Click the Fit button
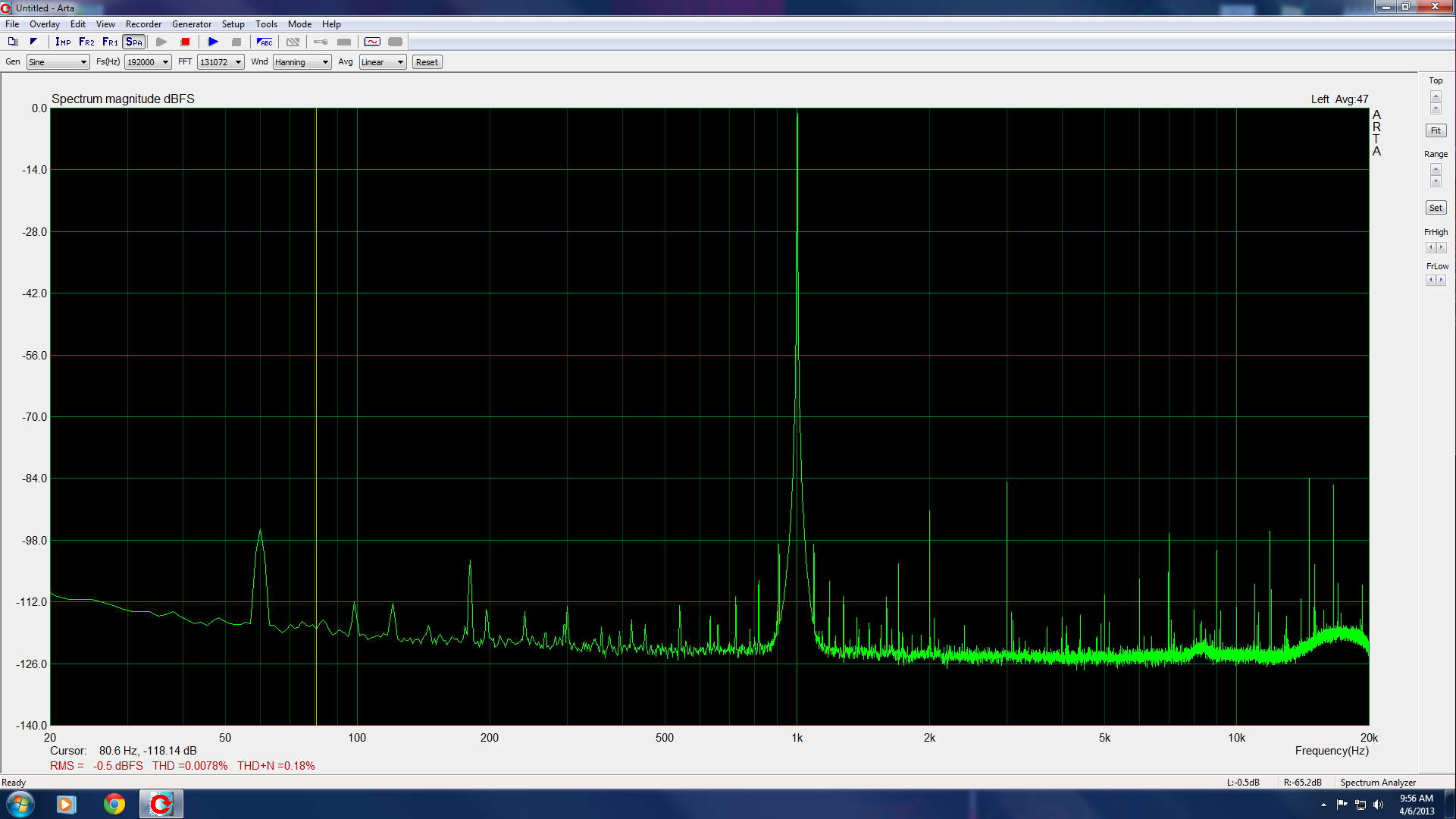Viewport: 1456px width, 819px height. coord(1436,130)
